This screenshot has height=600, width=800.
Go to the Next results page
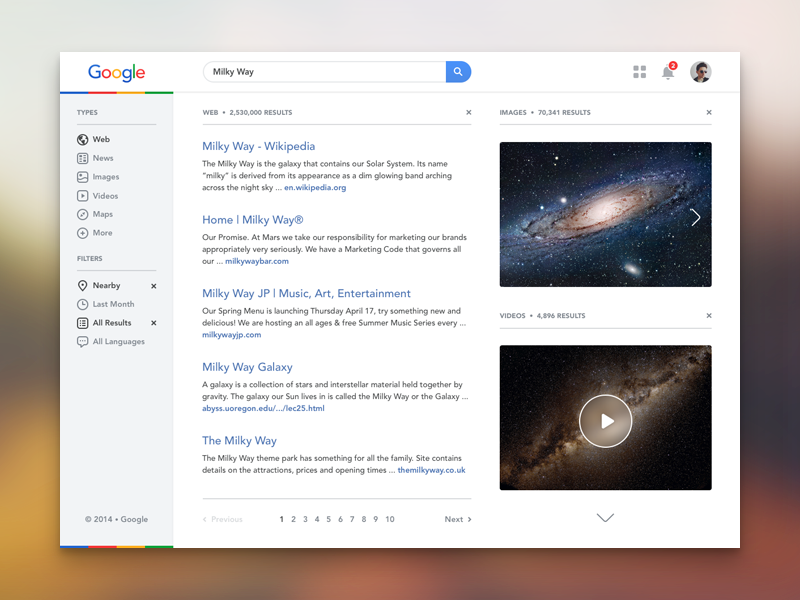coord(458,519)
